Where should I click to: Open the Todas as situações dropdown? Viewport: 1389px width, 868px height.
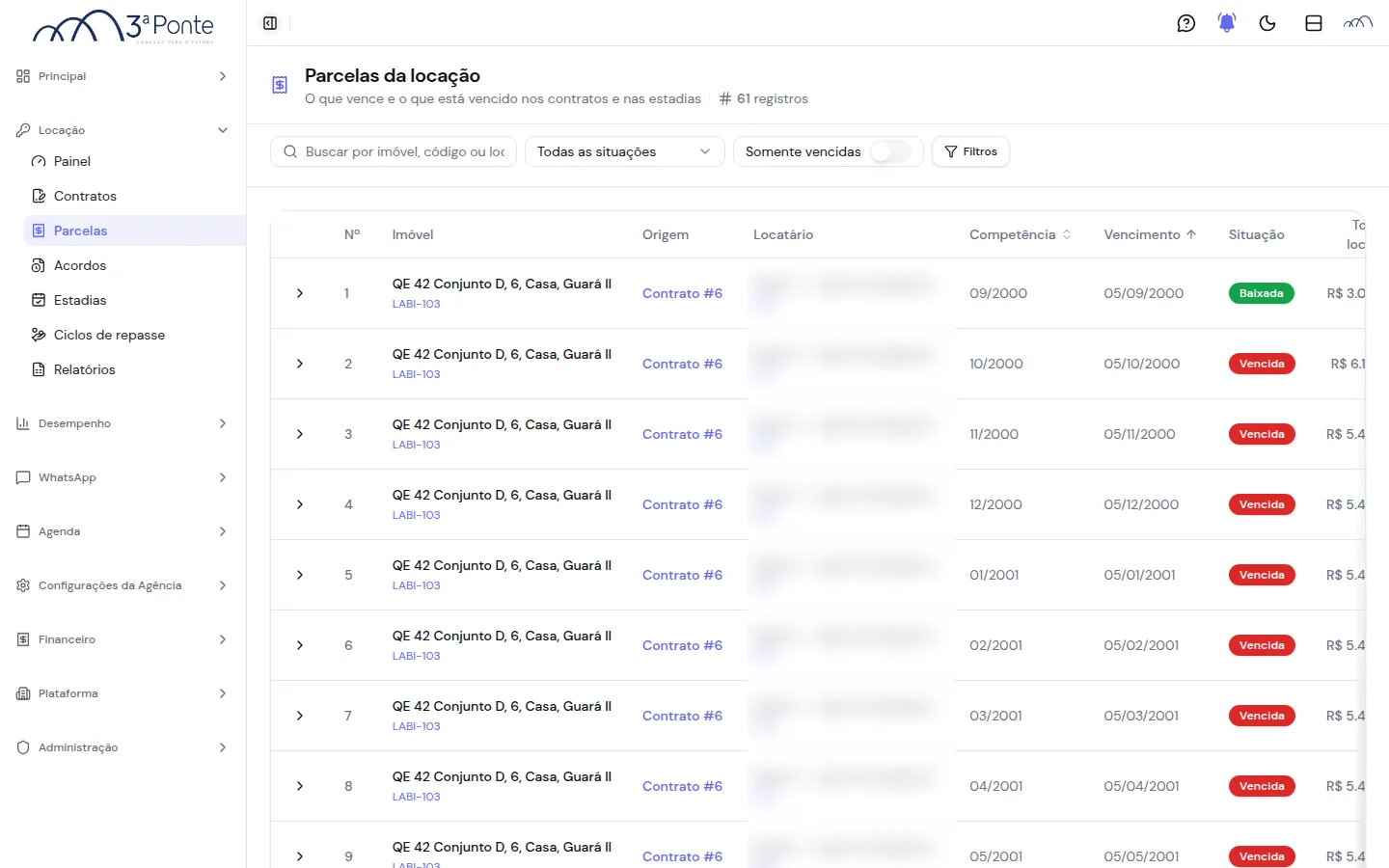[624, 151]
